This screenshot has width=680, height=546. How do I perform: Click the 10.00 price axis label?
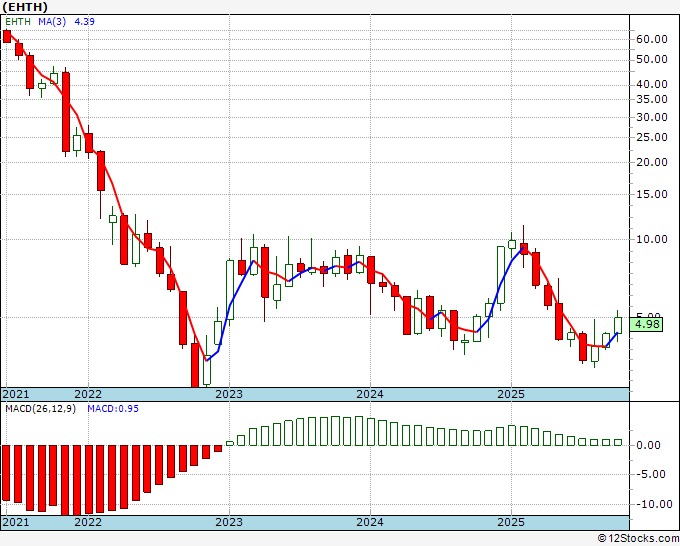[652, 239]
